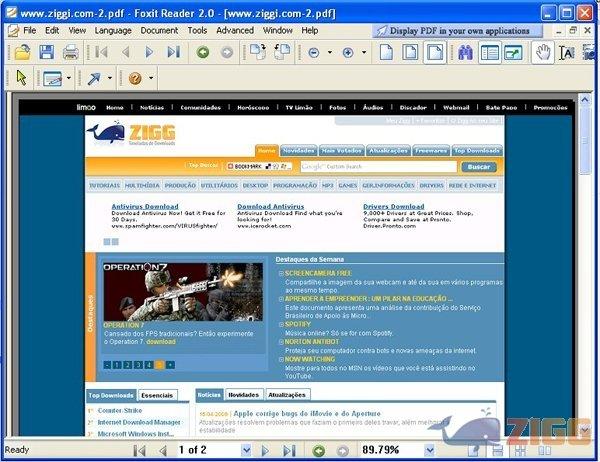The width and height of the screenshot is (600, 462).
Task: Select the Hand tool
Action: 543,52
